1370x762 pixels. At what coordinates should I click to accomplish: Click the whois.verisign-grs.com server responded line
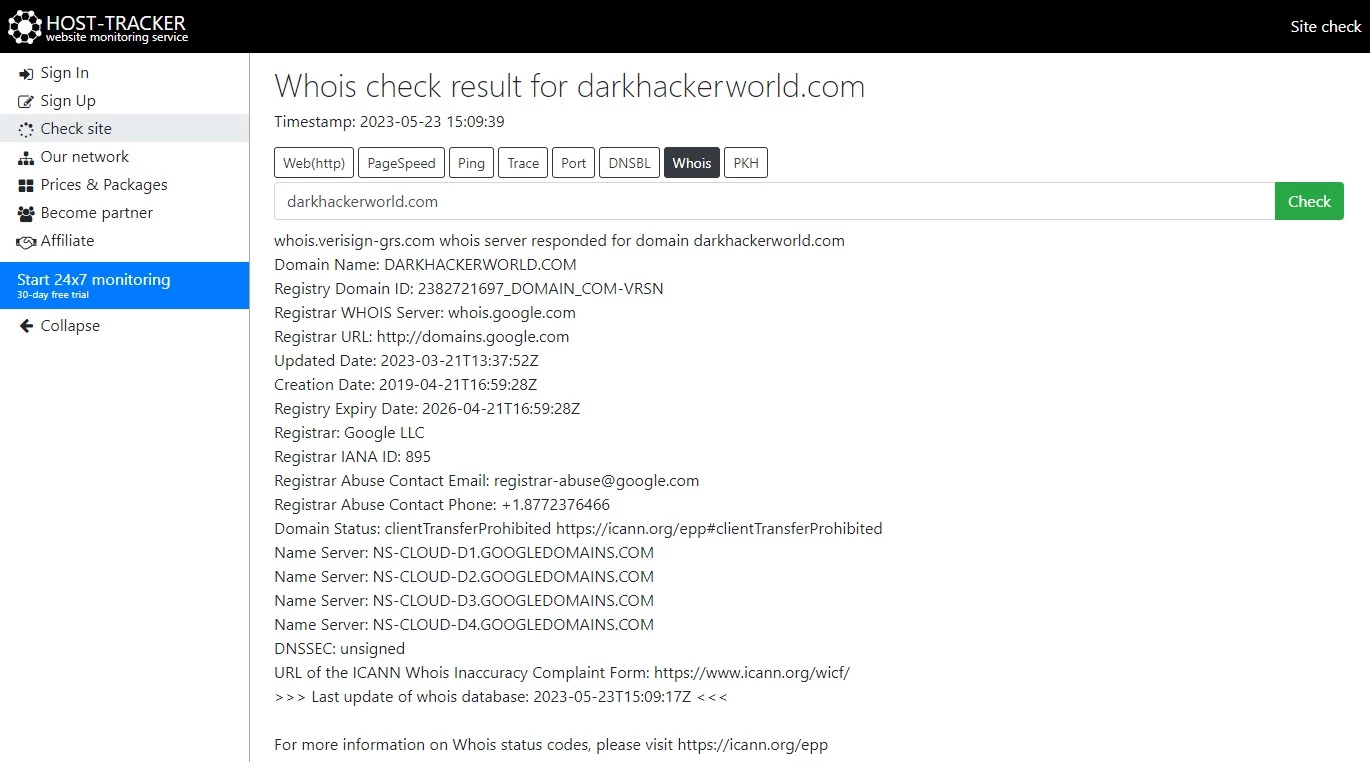pos(560,241)
